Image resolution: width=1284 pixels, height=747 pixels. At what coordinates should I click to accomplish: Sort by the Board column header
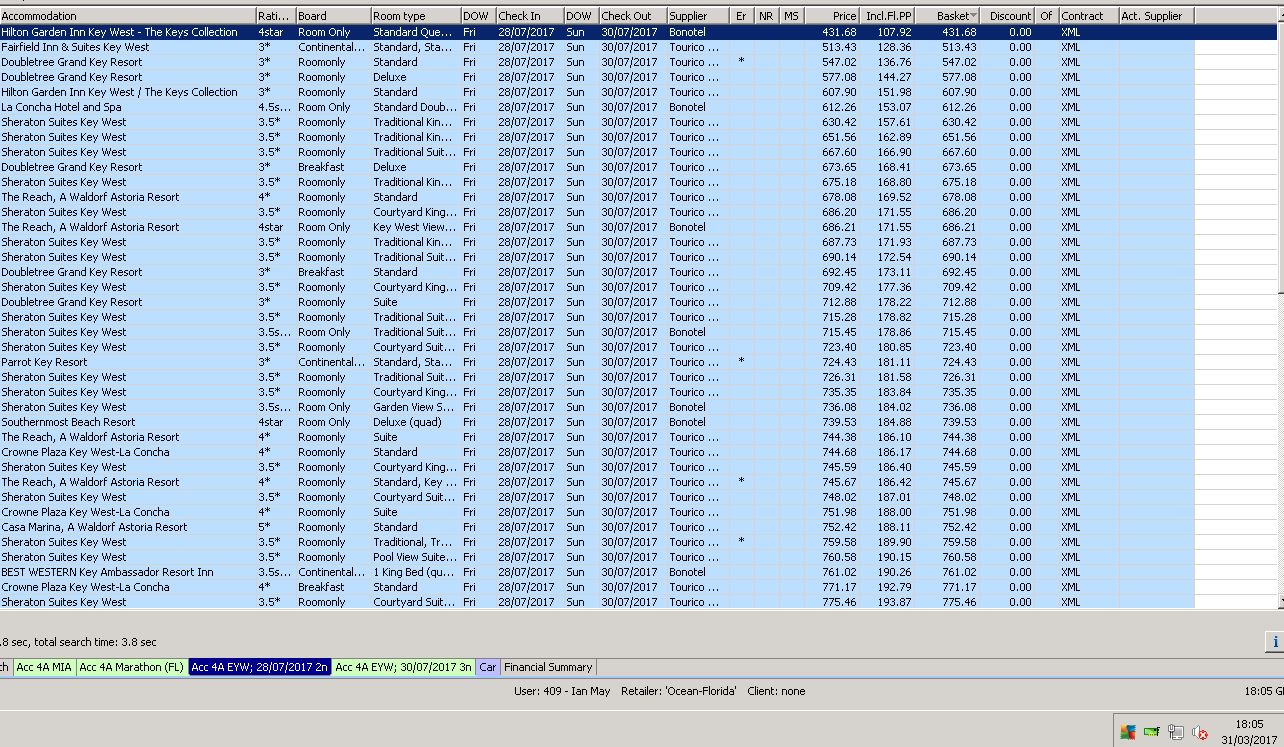tap(332, 16)
